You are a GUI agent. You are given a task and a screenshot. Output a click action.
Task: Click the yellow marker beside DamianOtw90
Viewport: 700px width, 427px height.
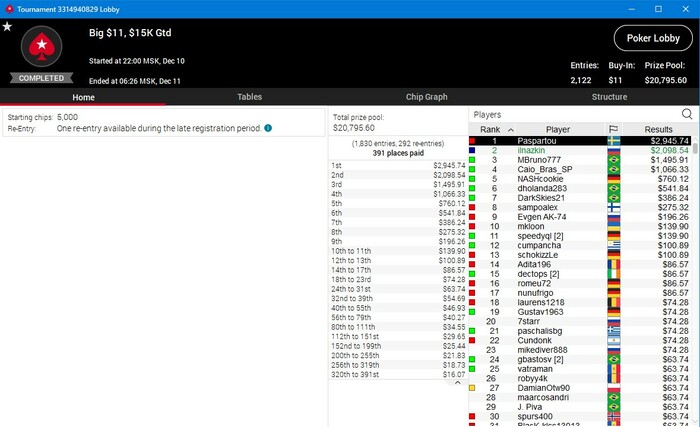coord(472,388)
